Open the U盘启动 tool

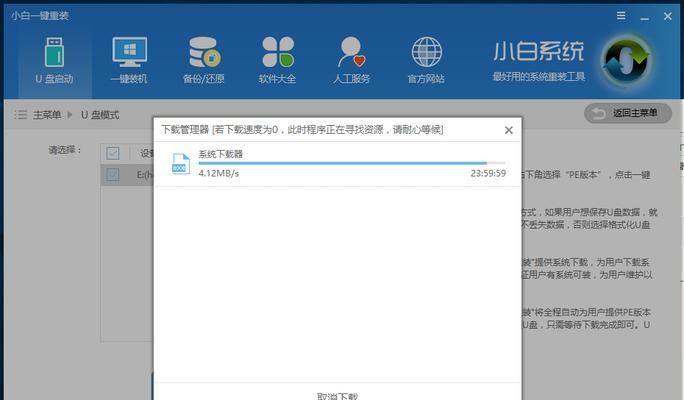point(55,61)
